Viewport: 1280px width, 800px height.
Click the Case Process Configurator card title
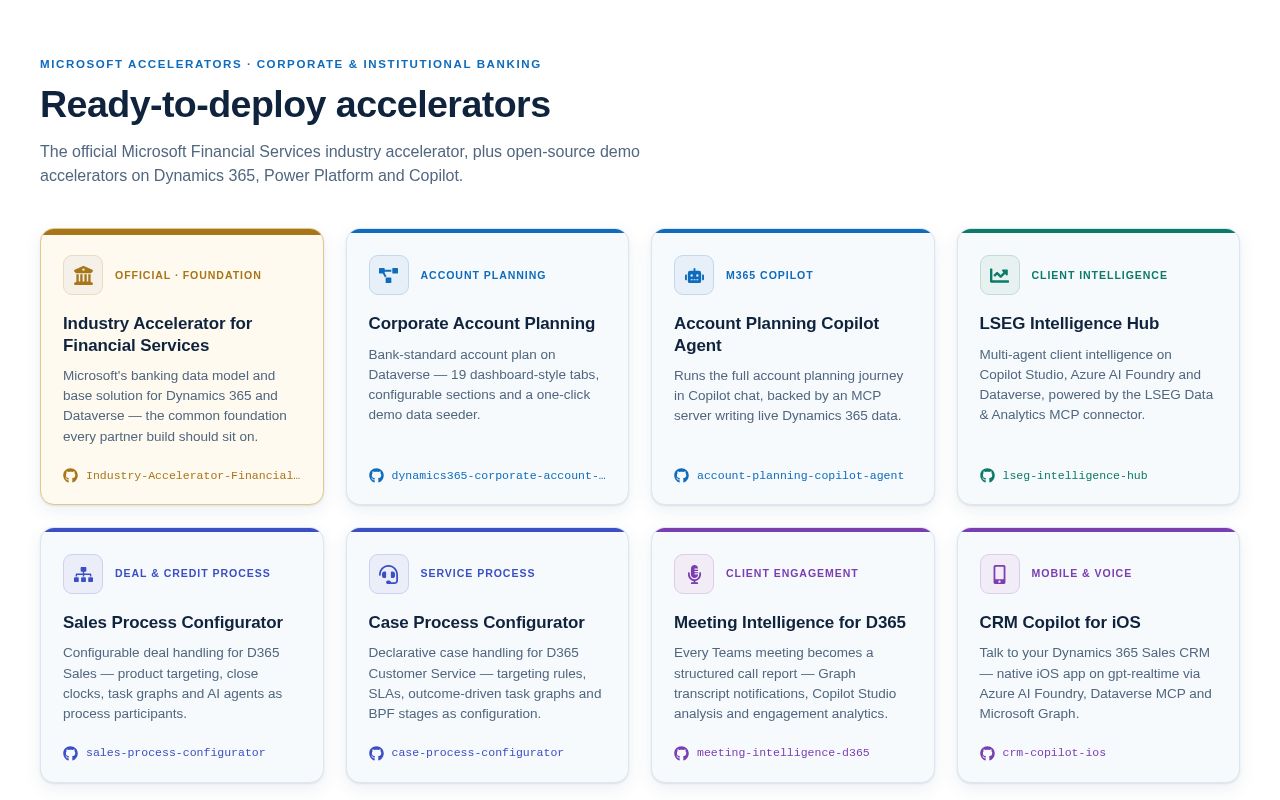coord(477,623)
